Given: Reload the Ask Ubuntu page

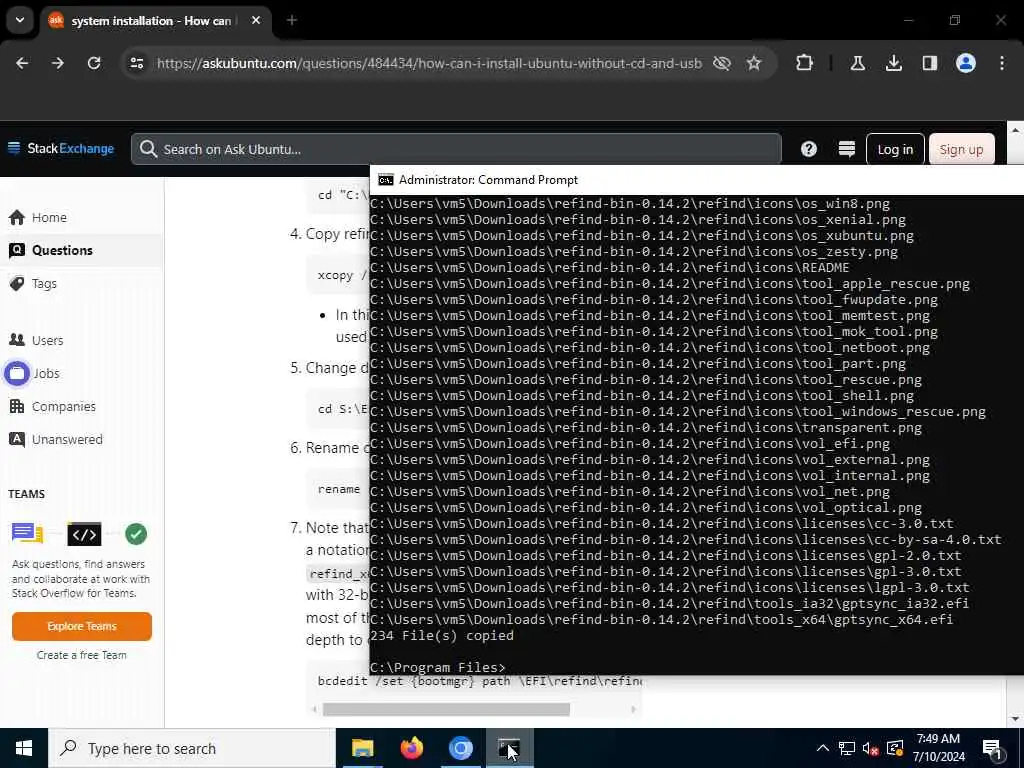Looking at the screenshot, I should (94, 63).
